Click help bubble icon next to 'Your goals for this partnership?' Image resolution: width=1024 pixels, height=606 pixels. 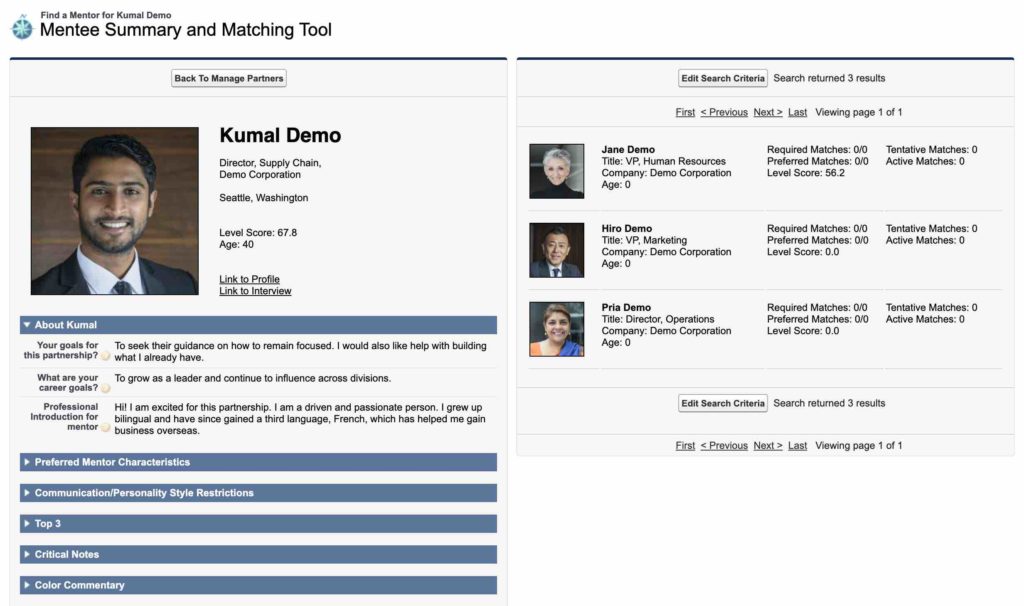105,356
